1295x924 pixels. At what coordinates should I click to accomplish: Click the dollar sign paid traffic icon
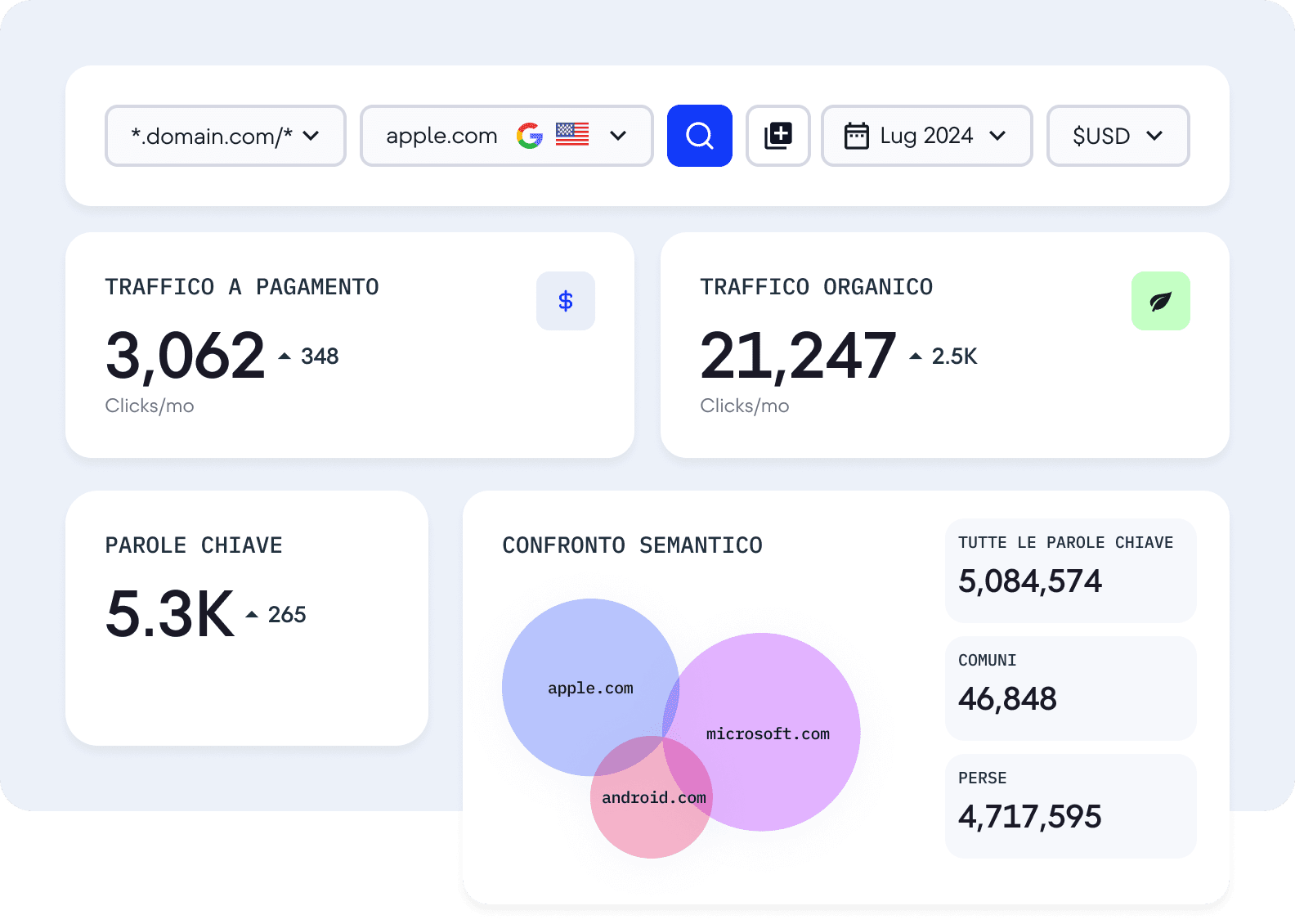566,301
